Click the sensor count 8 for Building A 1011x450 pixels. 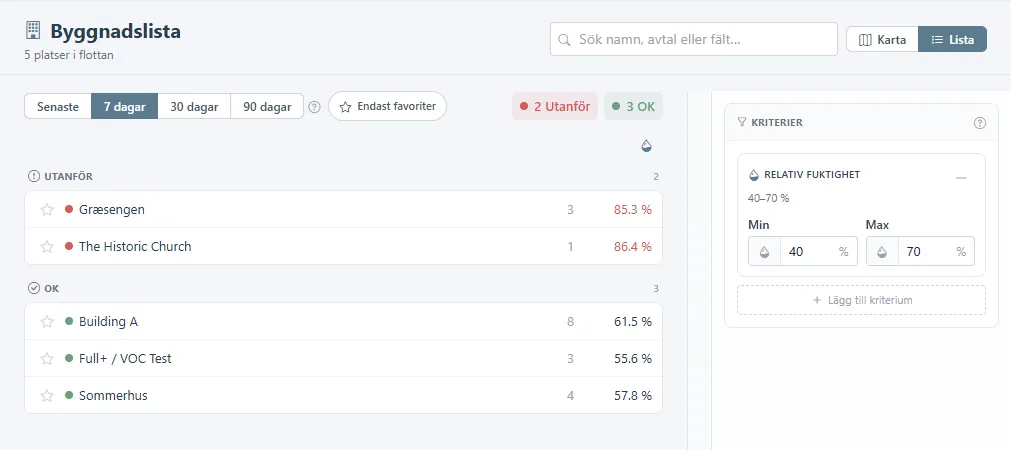point(570,322)
